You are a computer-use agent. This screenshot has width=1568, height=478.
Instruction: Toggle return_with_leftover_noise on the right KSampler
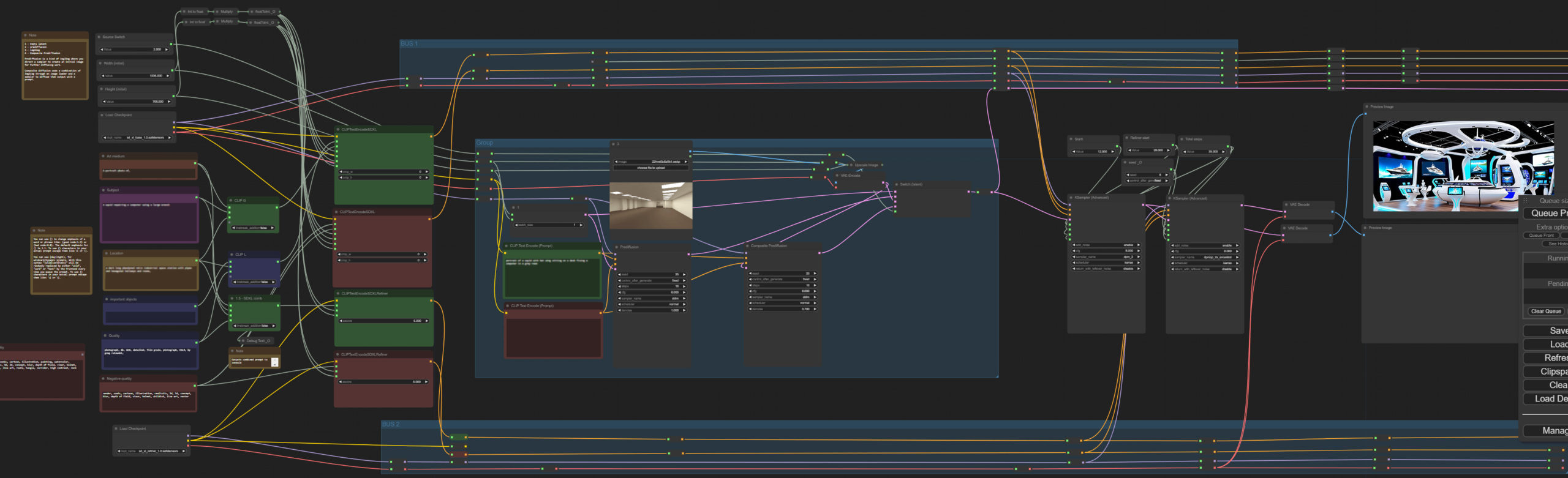[x=1204, y=269]
